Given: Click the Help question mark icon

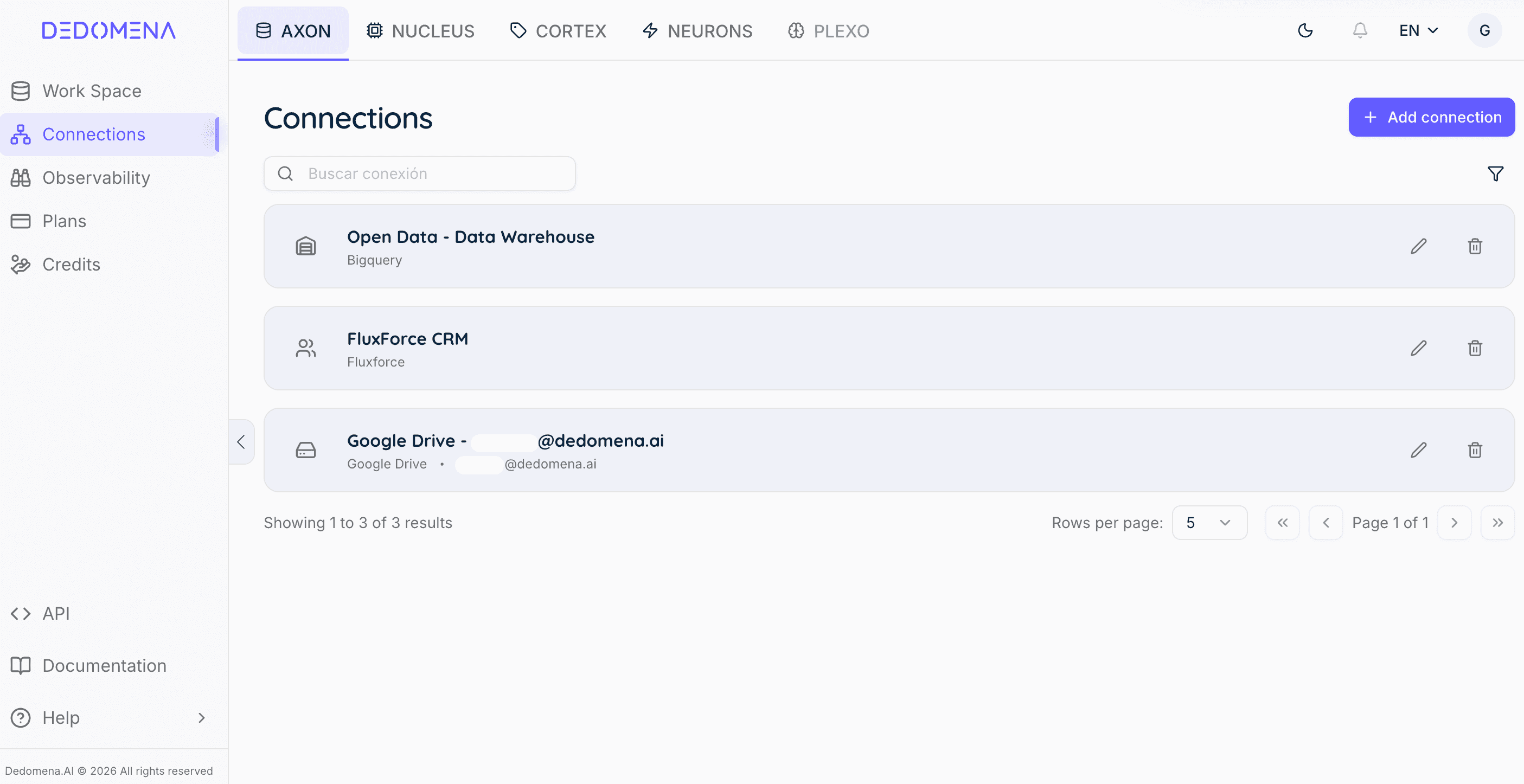Looking at the screenshot, I should tap(21, 718).
